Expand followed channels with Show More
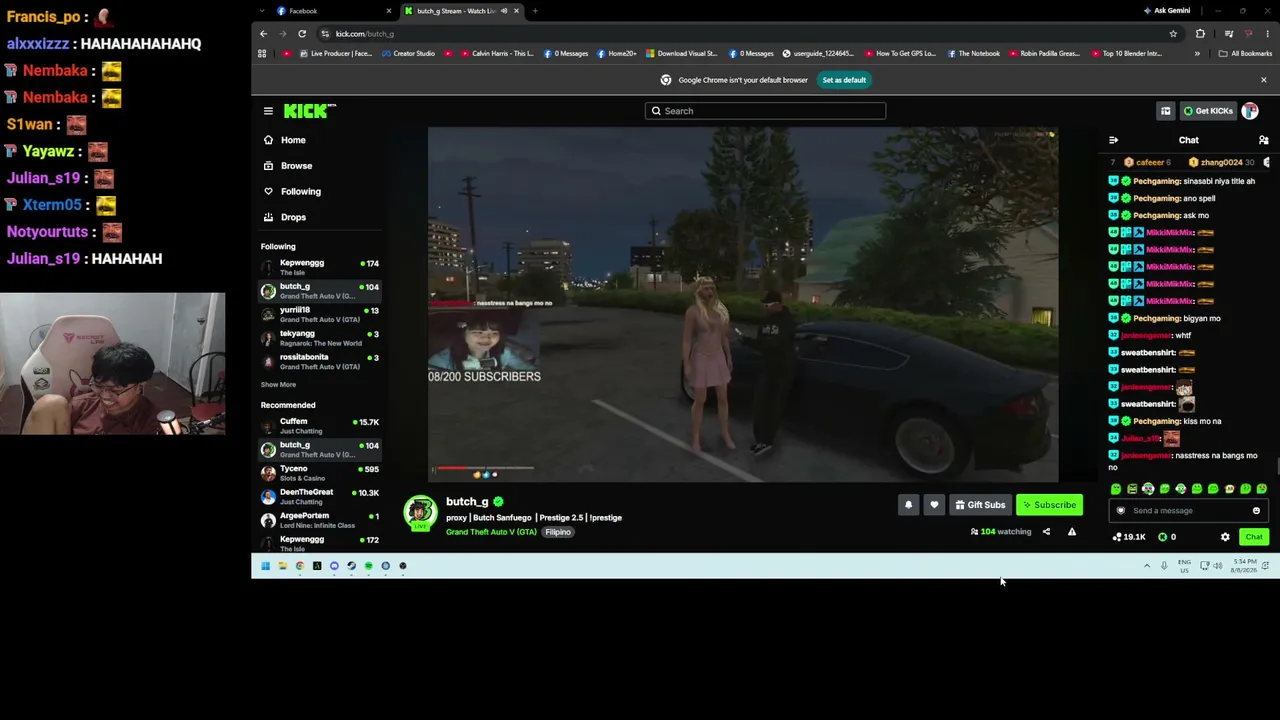This screenshot has width=1280, height=720. (x=278, y=385)
